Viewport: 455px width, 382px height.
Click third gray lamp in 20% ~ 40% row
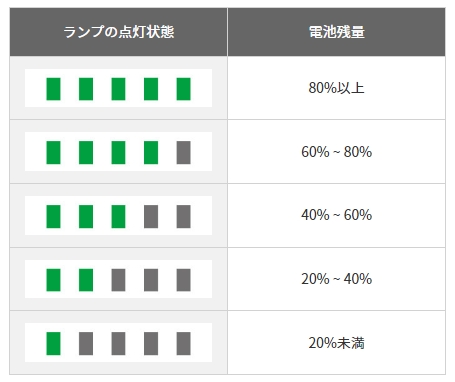click(x=118, y=280)
